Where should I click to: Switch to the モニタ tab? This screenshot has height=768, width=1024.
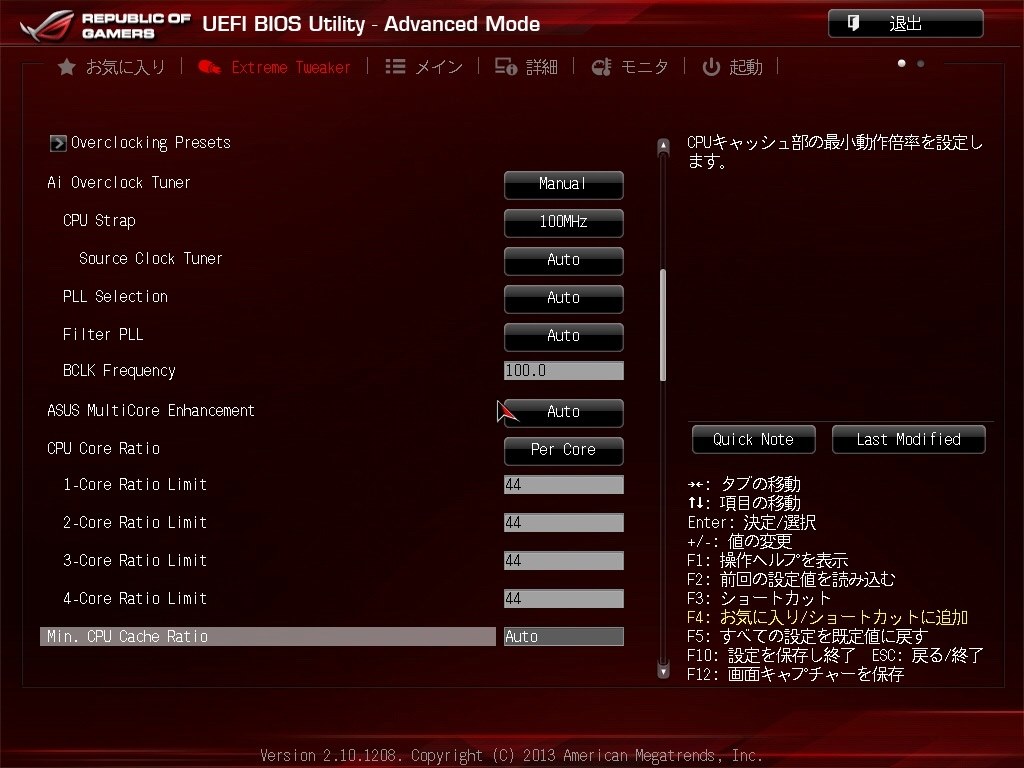pyautogui.click(x=630, y=67)
